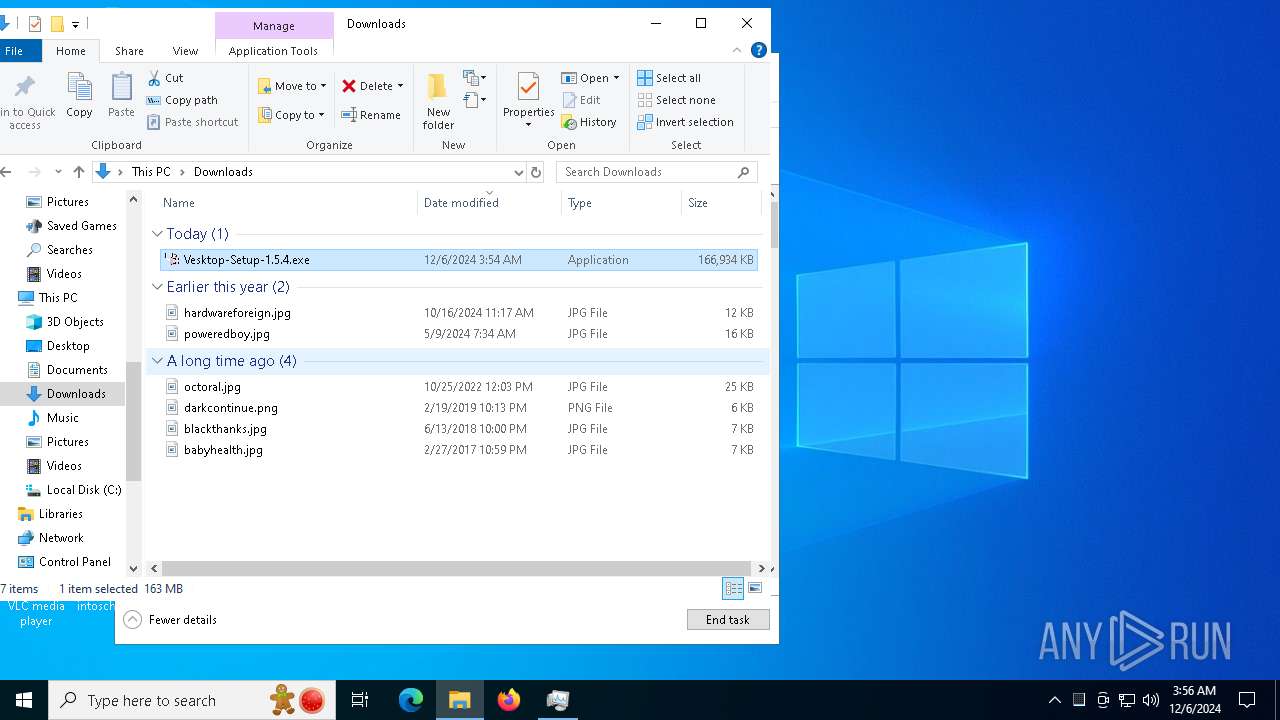Click the search magnifier in Search Downloads
1280x720 pixels.
(743, 172)
